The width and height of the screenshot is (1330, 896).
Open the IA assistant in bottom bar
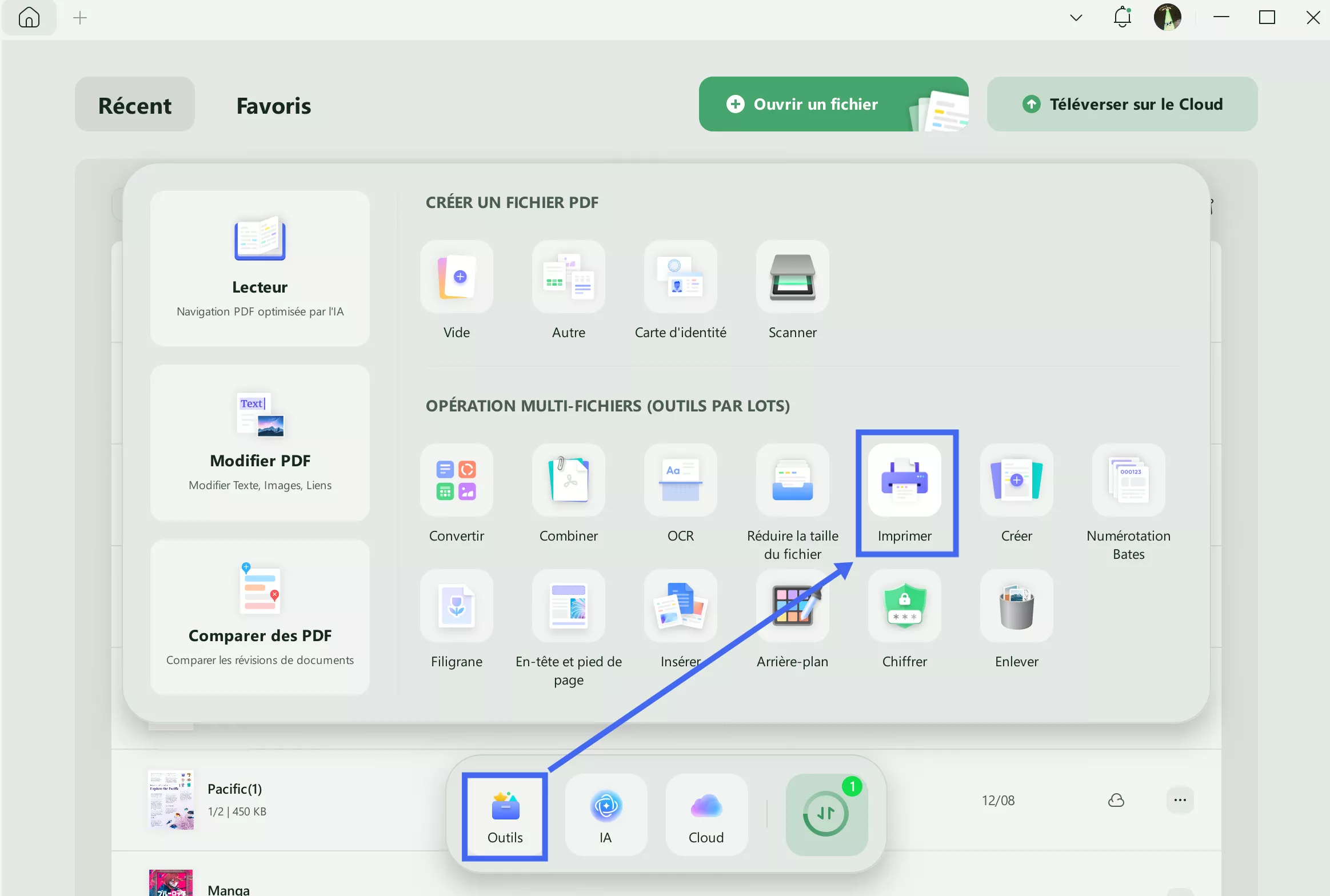[606, 814]
